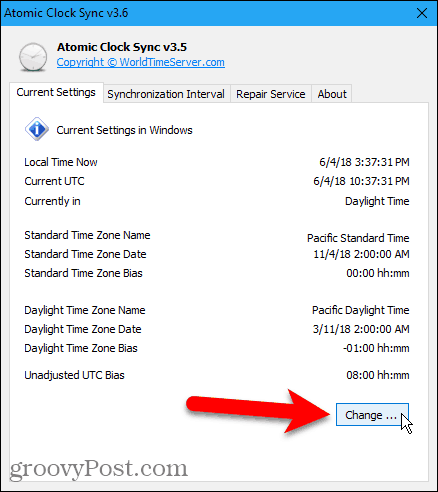Viewport: 438px width, 492px height.
Task: Switch to the Synchronization Interval tab
Action: click(166, 94)
